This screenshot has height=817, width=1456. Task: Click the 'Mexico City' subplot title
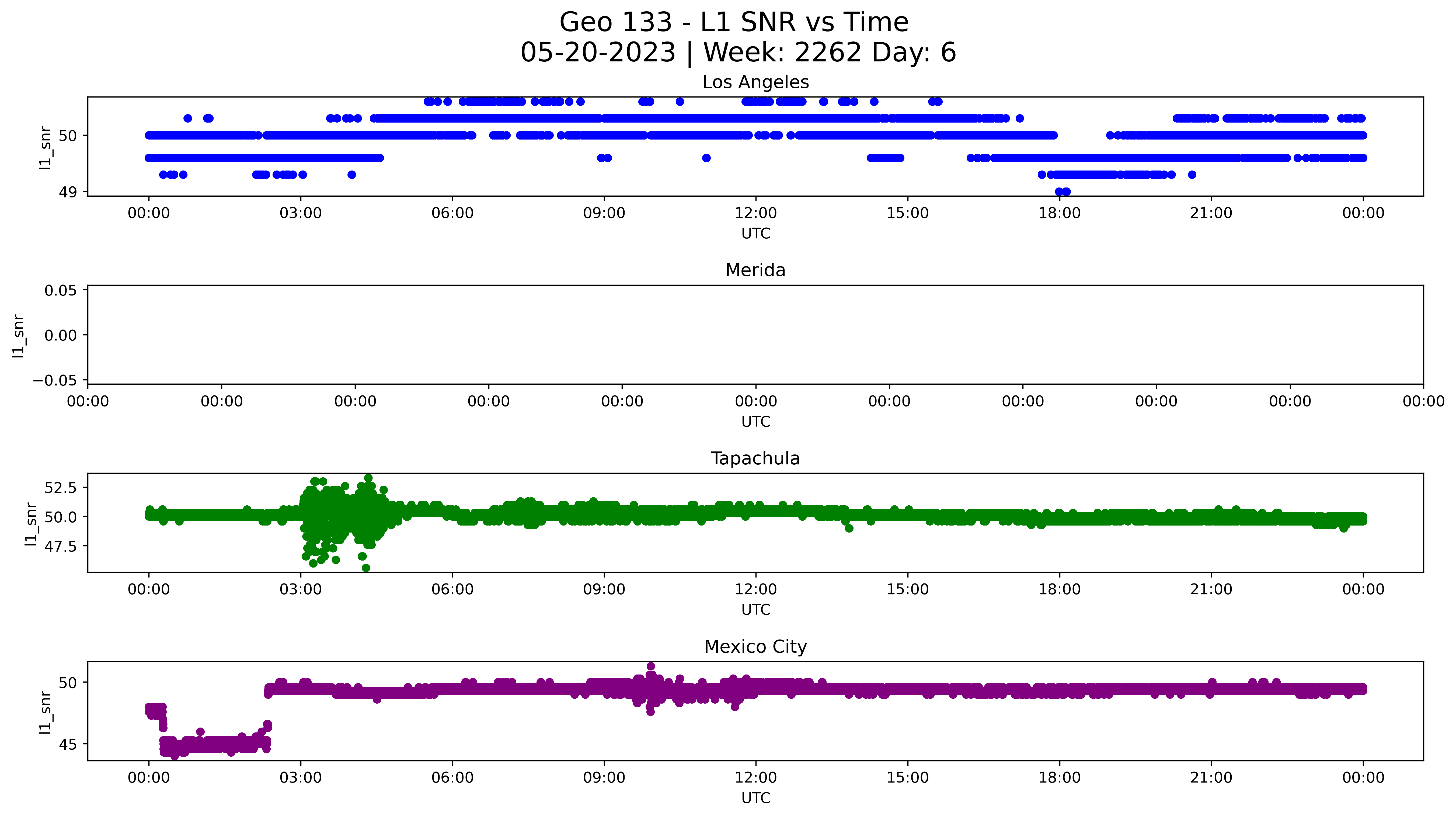pyautogui.click(x=756, y=647)
